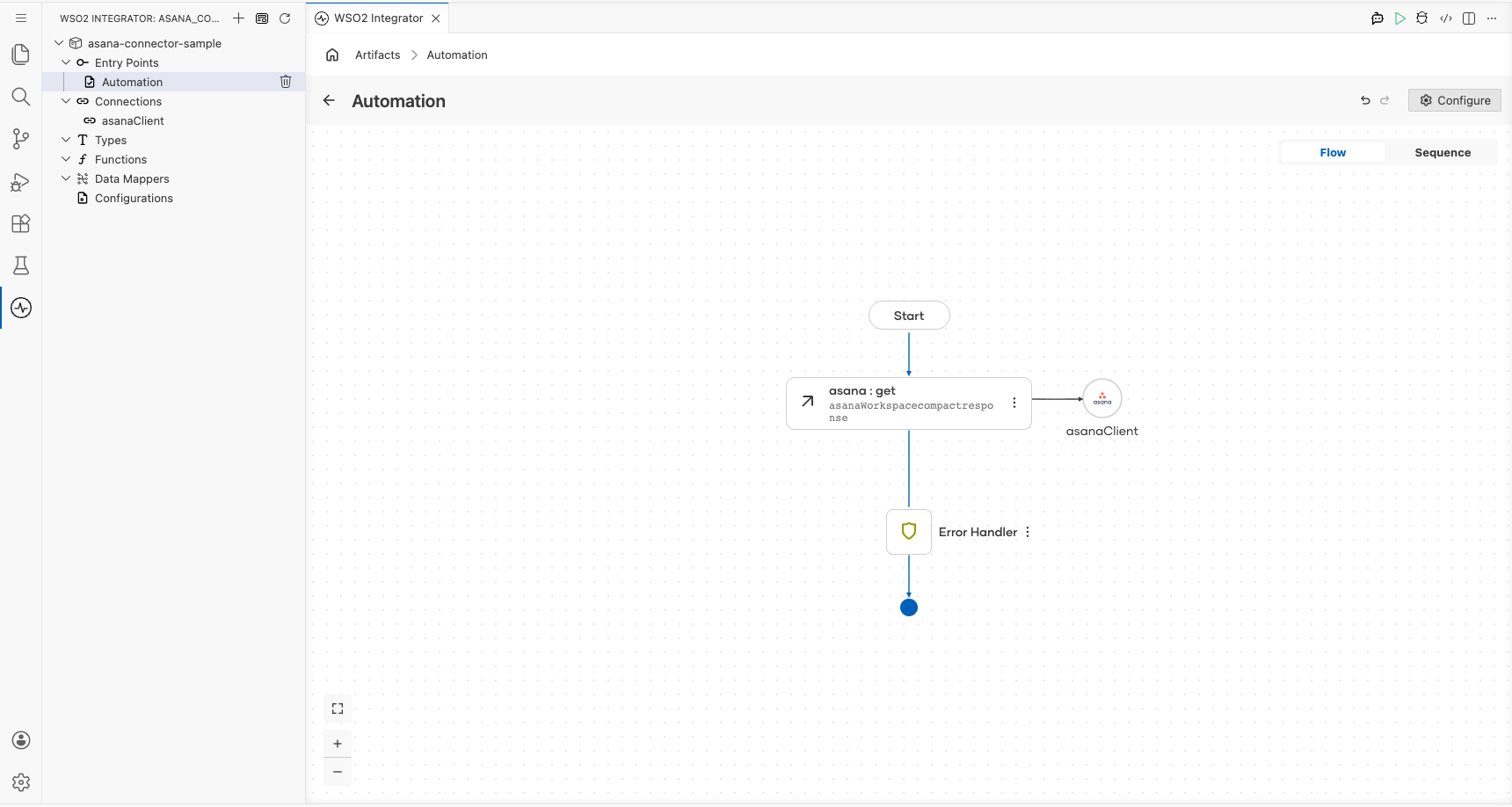Run the integration with the play icon
The height and width of the screenshot is (807, 1512).
point(1400,18)
